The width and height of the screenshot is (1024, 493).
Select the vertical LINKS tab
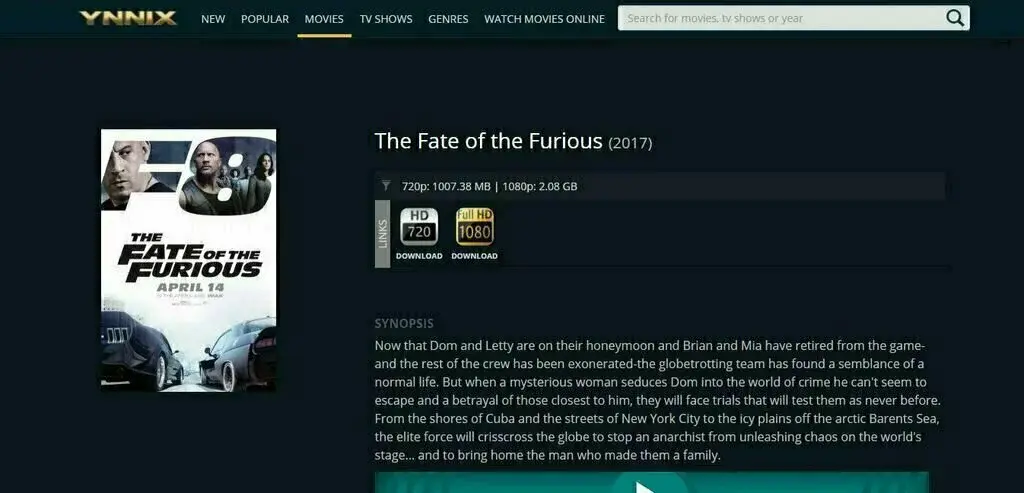click(383, 234)
